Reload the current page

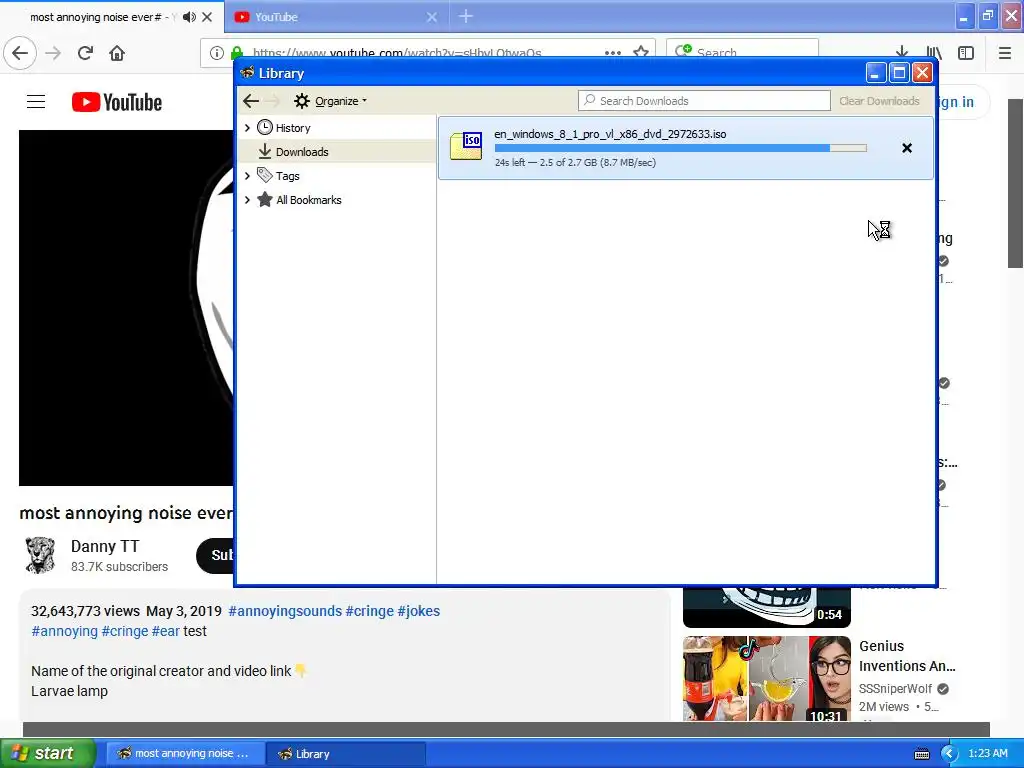pos(85,53)
